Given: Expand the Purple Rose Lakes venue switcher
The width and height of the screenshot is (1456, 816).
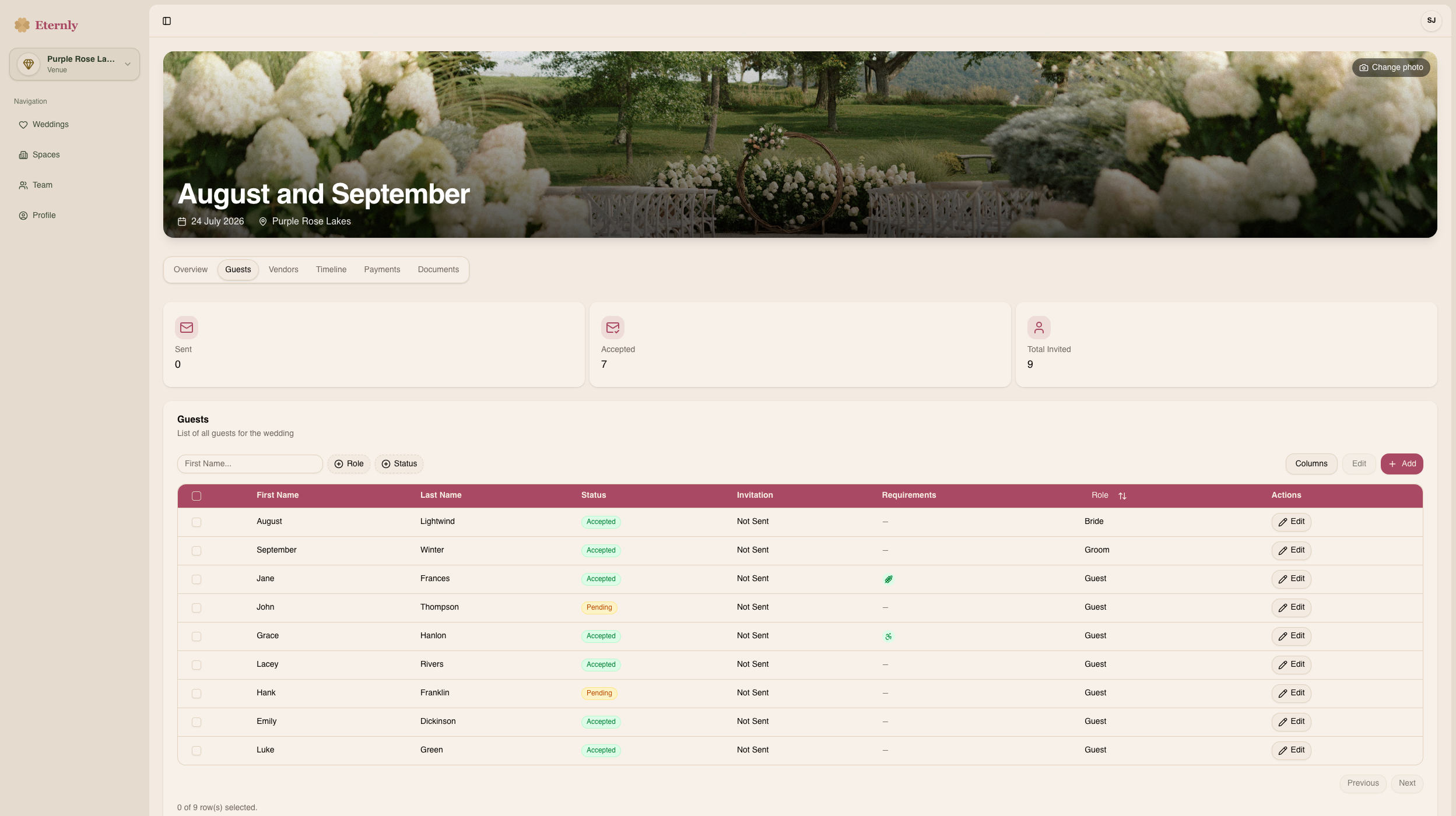Looking at the screenshot, I should (75, 64).
